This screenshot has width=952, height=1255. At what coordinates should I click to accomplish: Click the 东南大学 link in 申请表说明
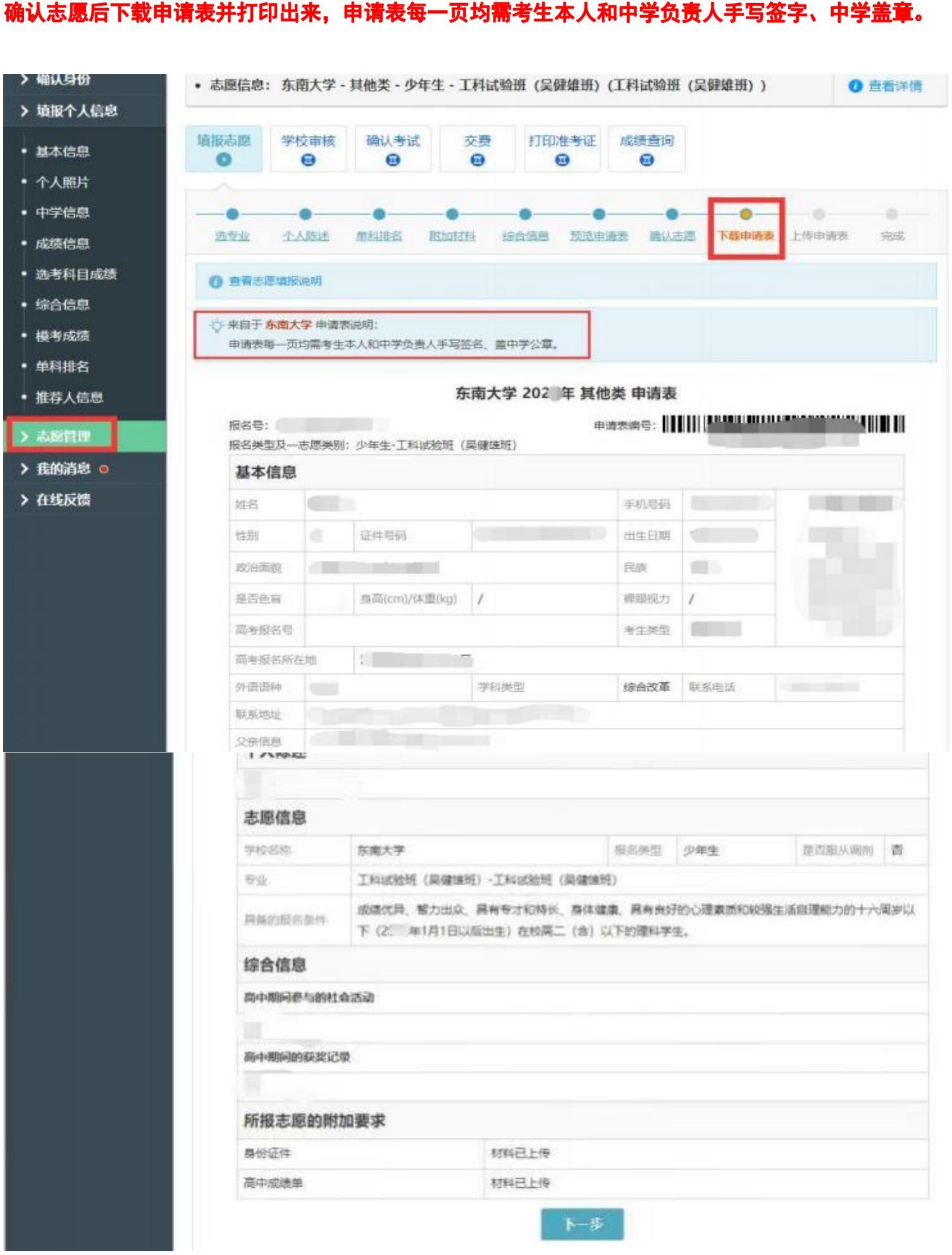pyautogui.click(x=288, y=325)
